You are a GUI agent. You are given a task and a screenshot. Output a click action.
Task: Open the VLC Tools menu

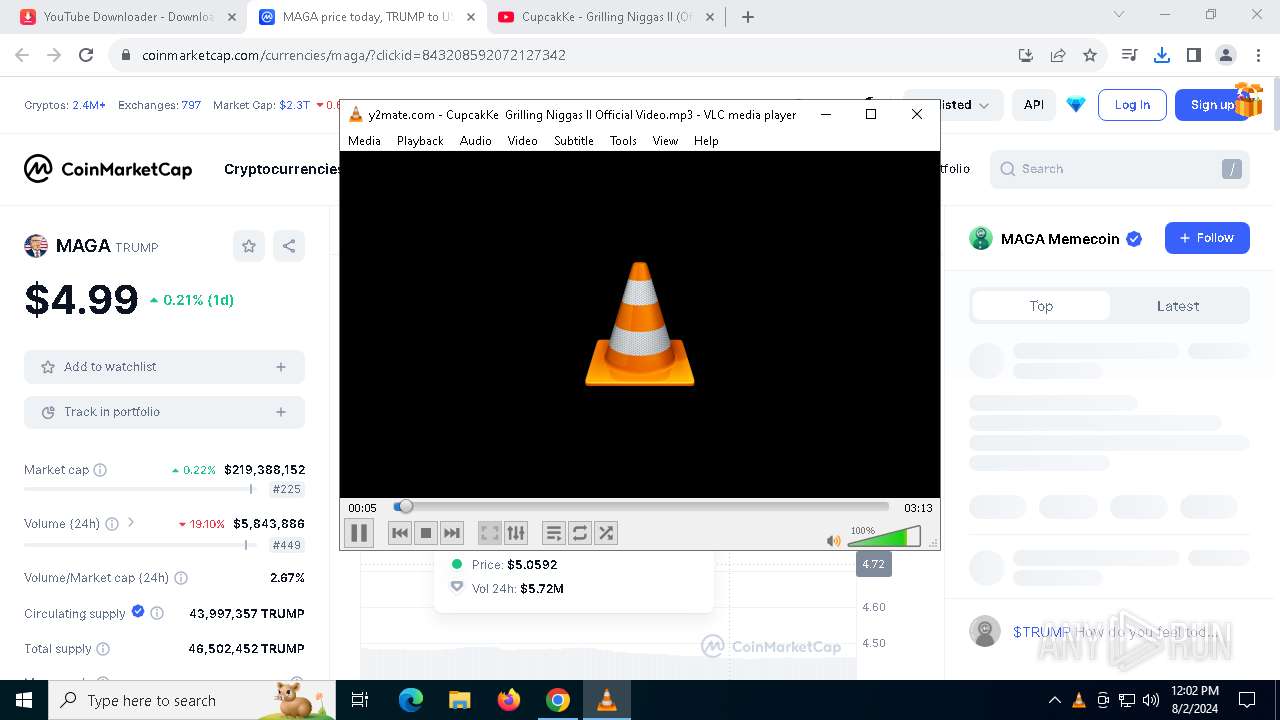(623, 141)
